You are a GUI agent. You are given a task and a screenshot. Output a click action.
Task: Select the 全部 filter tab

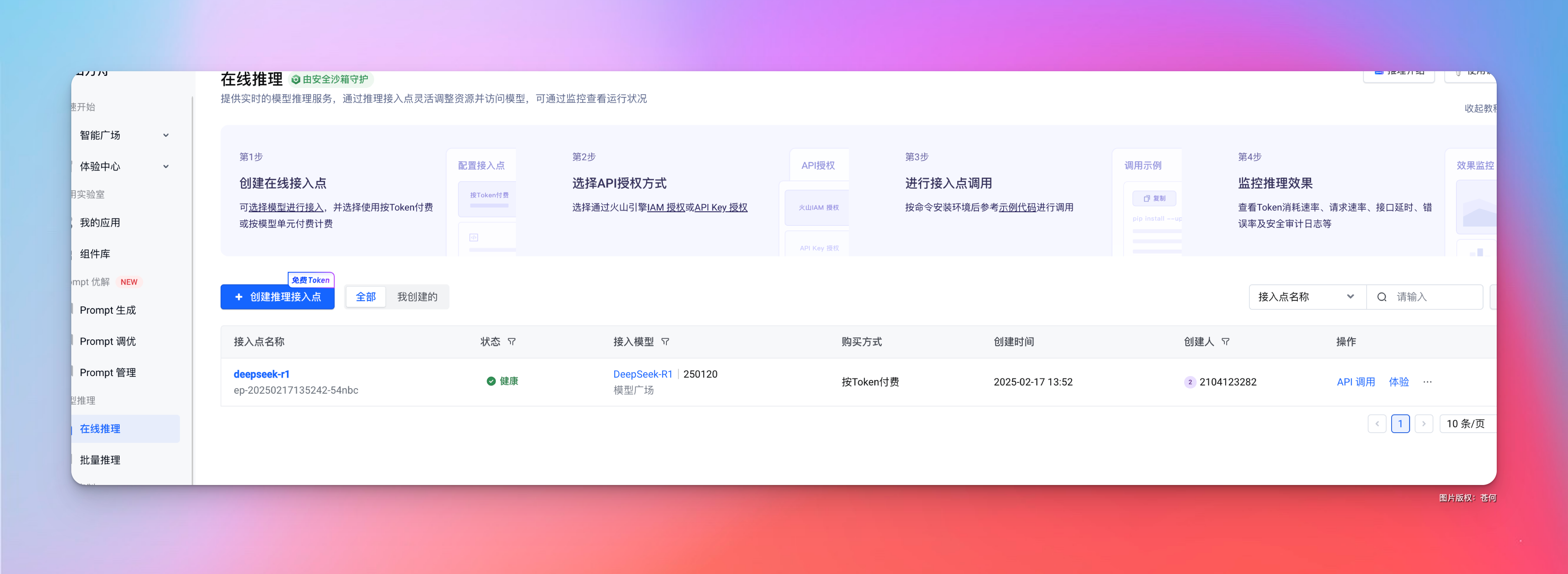coord(366,297)
